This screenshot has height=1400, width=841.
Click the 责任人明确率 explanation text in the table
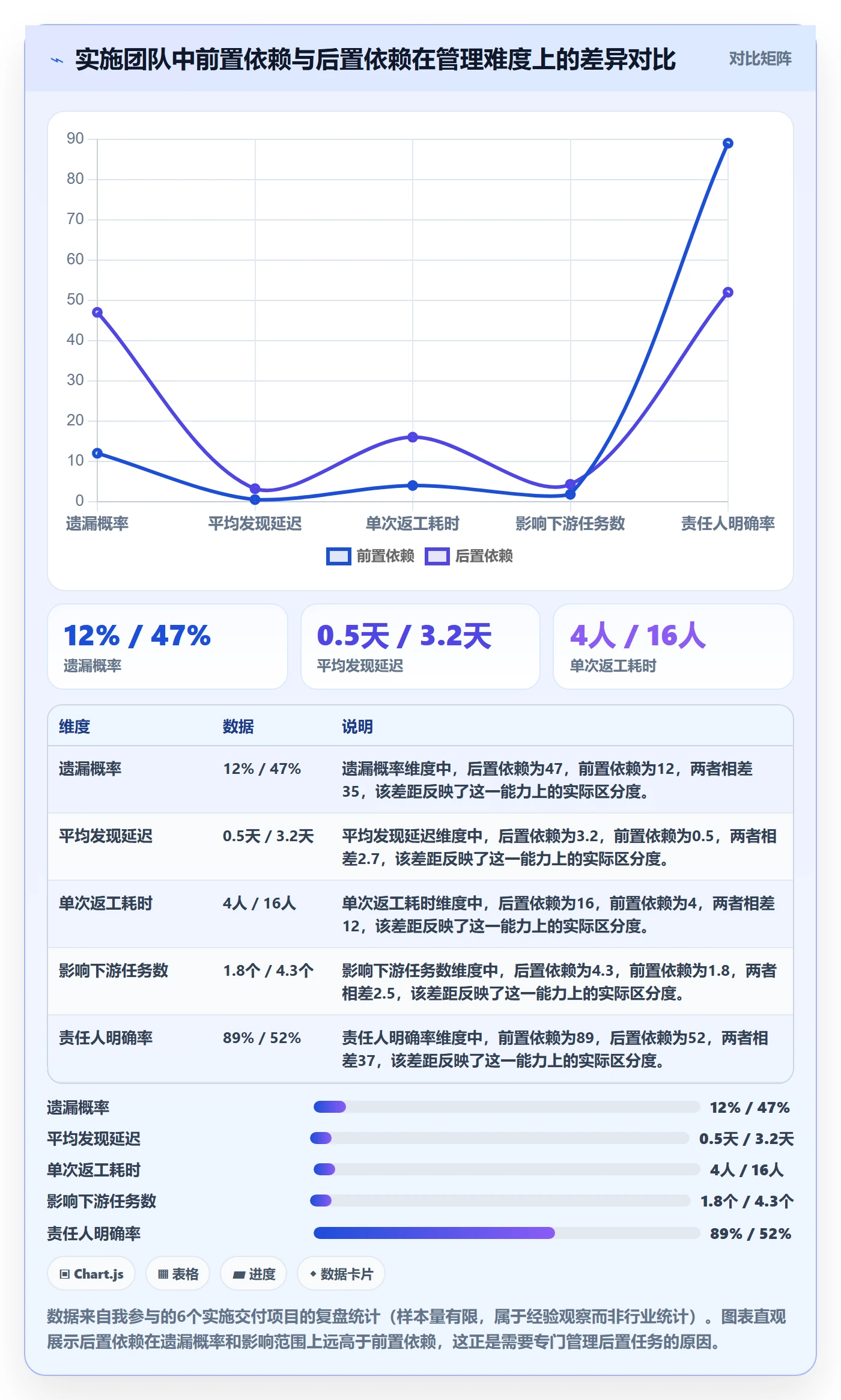click(x=555, y=1049)
